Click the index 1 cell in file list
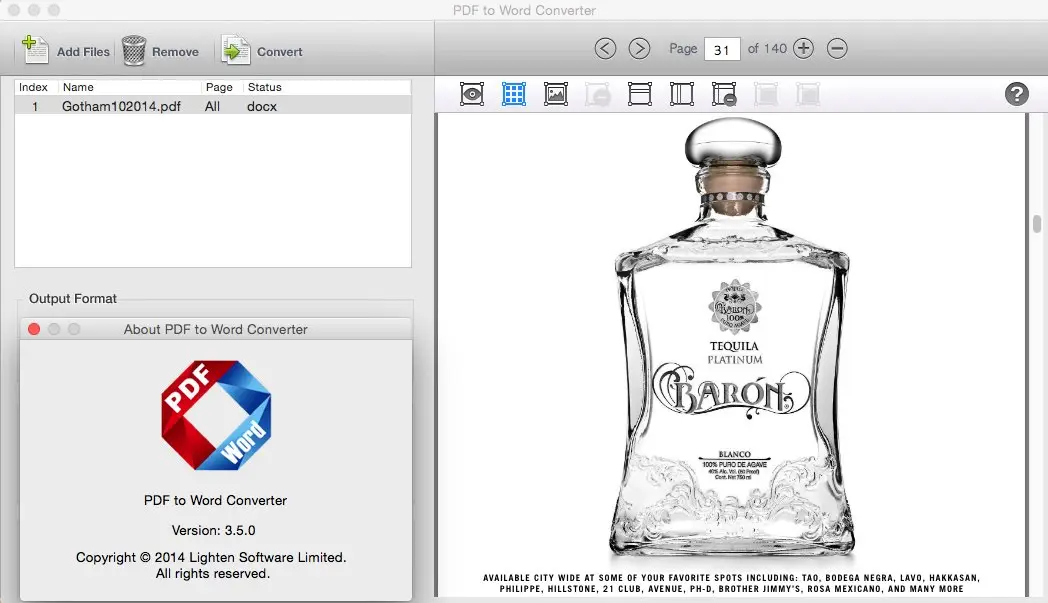Image resolution: width=1048 pixels, height=603 pixels. coord(35,106)
